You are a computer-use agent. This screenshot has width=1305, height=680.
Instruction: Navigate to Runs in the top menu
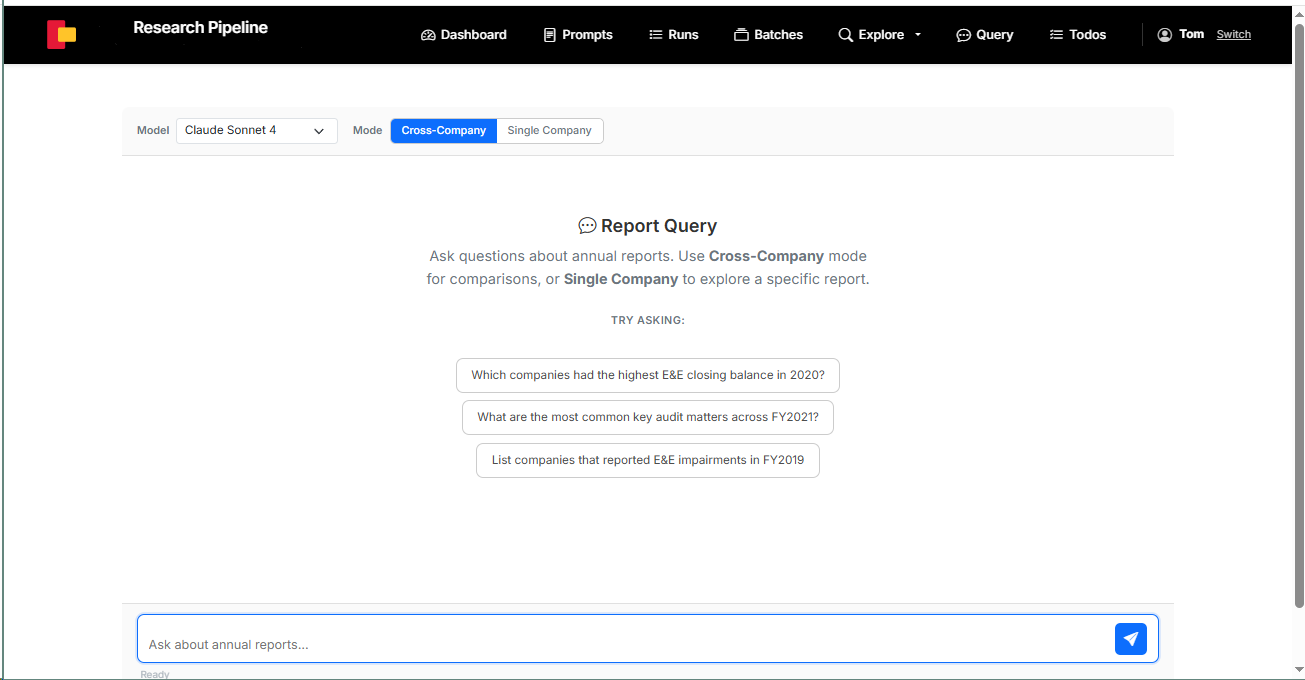[x=674, y=34]
